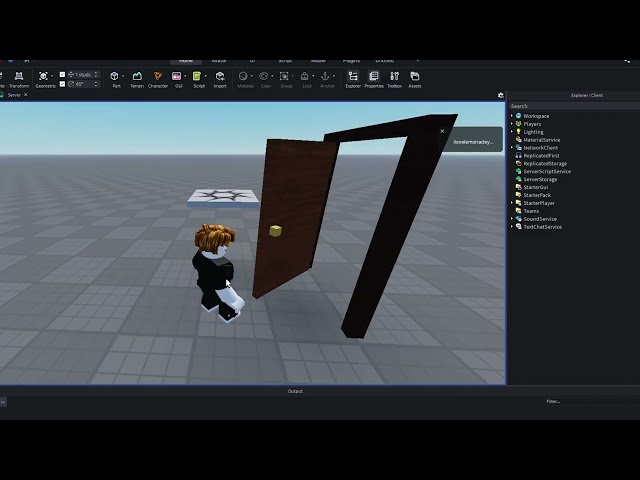
Task: Open viewport settings gear icon
Action: click(x=501, y=95)
